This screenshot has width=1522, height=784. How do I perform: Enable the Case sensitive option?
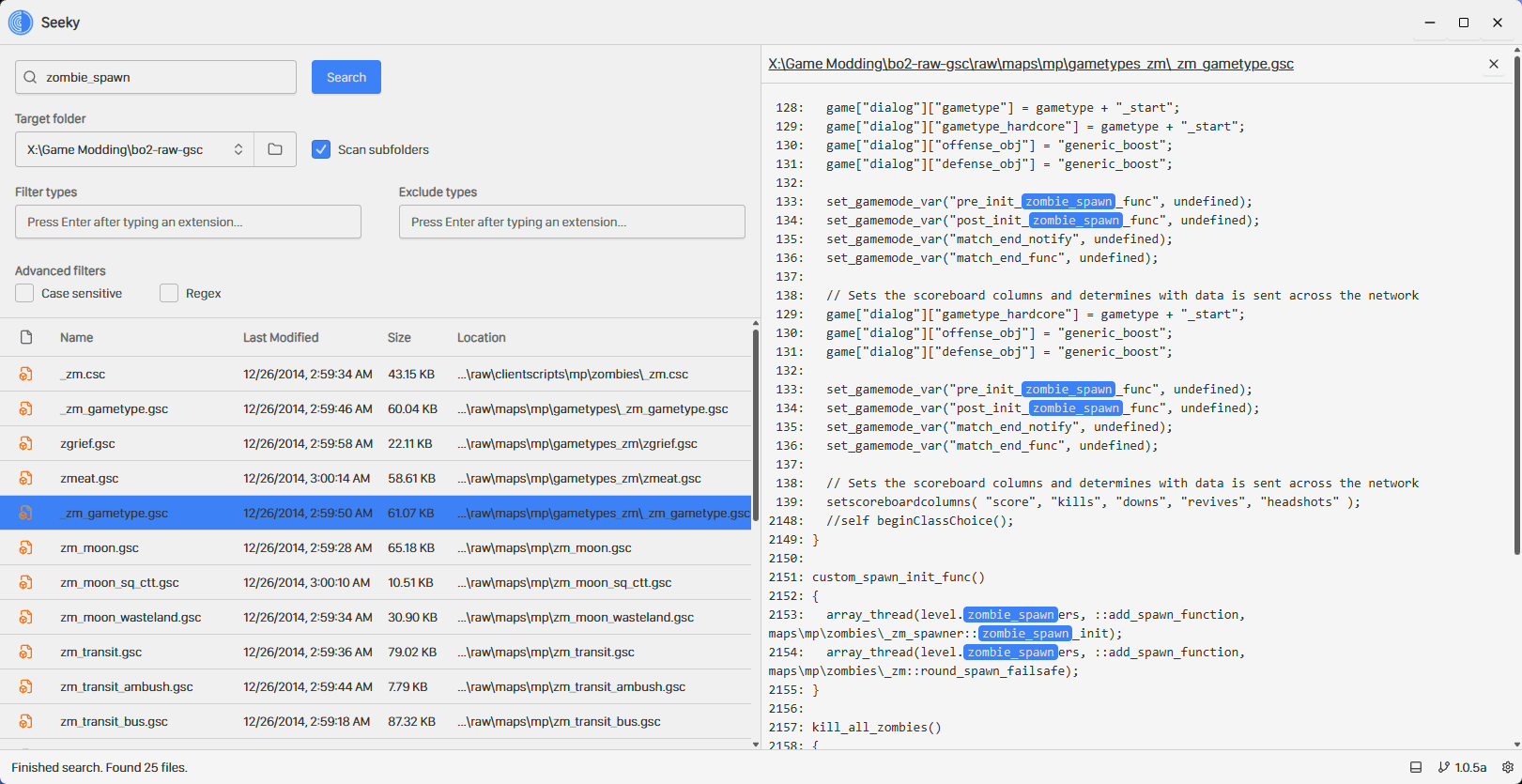[x=24, y=293]
